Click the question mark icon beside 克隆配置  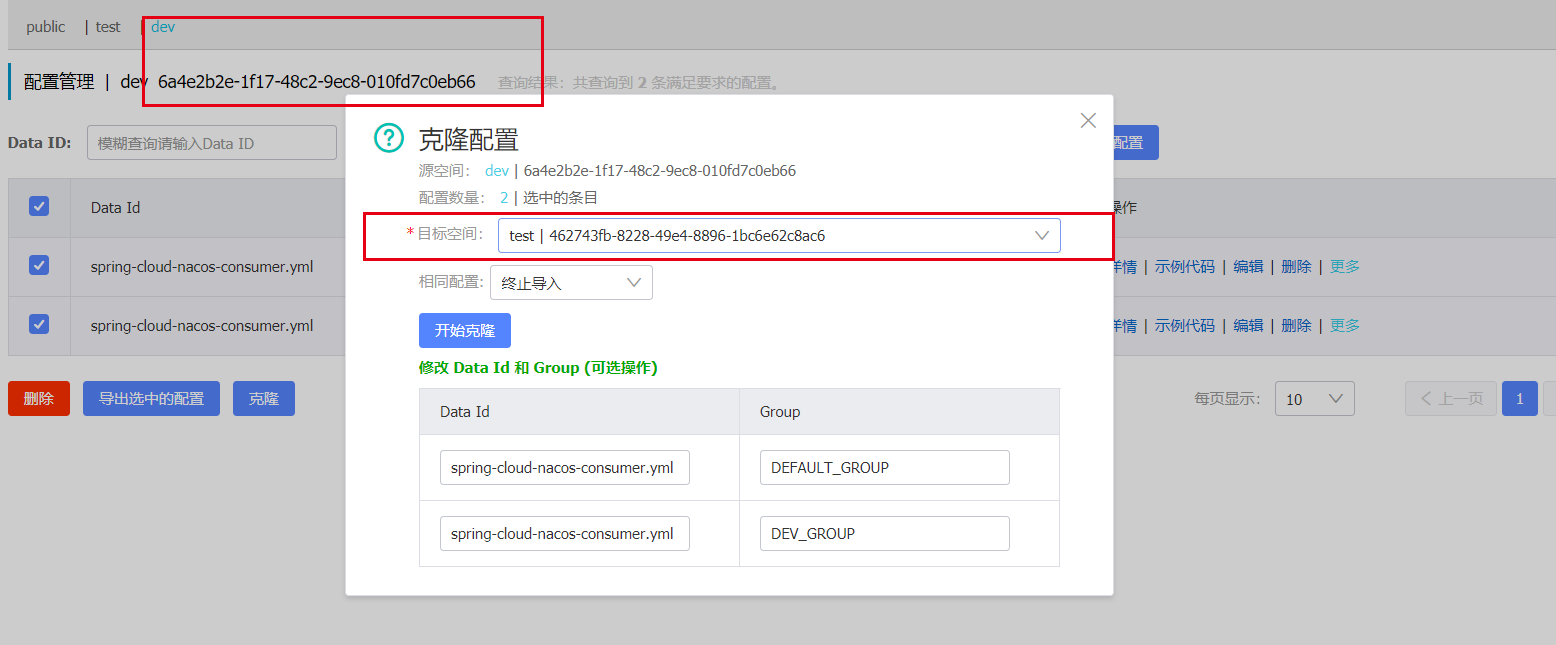coord(389,138)
